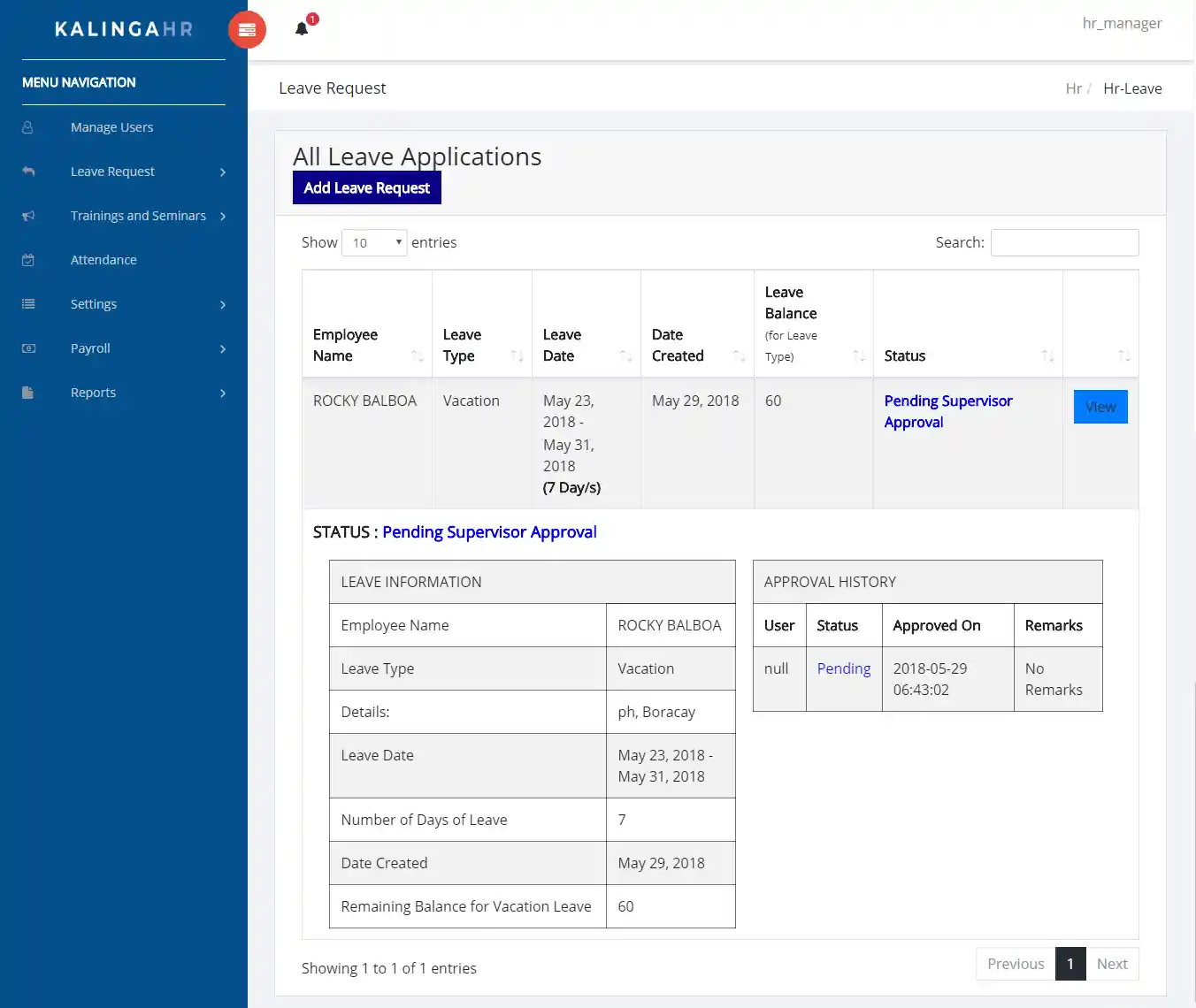Expand Payroll submenu chevron
Screen dimensions: 1196x1008
click(x=223, y=349)
